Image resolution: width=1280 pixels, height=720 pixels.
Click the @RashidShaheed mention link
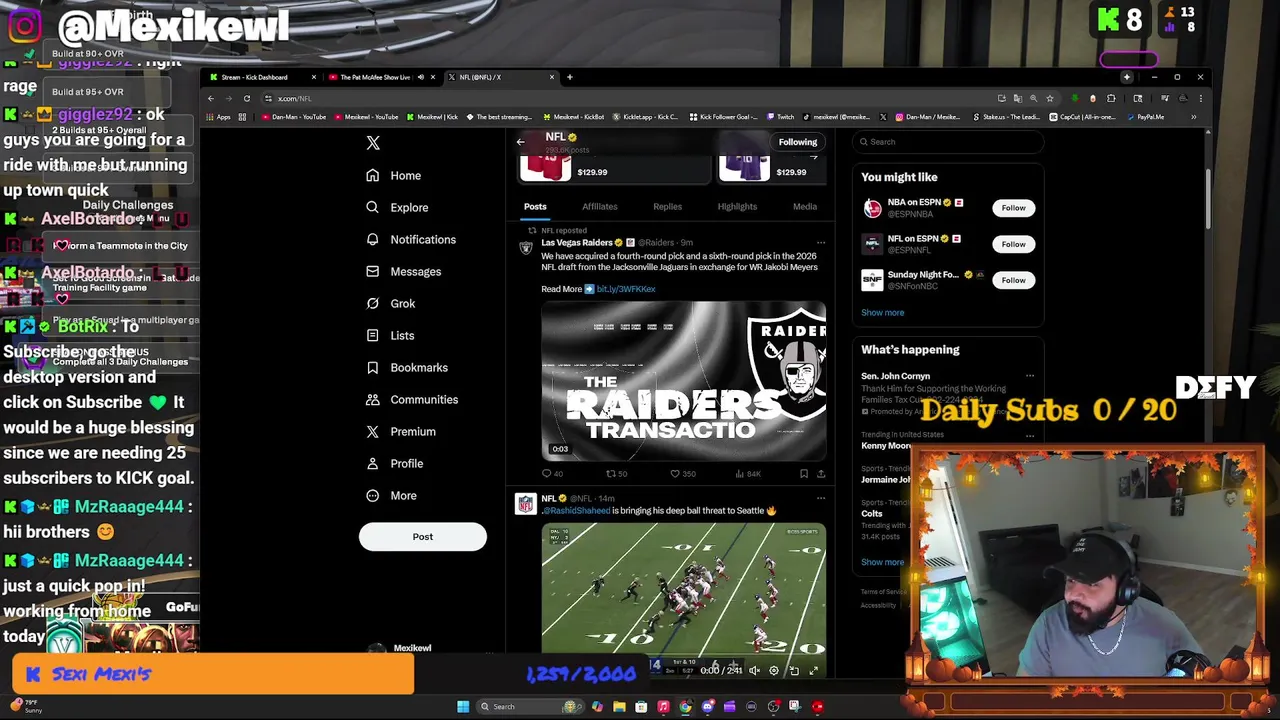[x=576, y=510]
